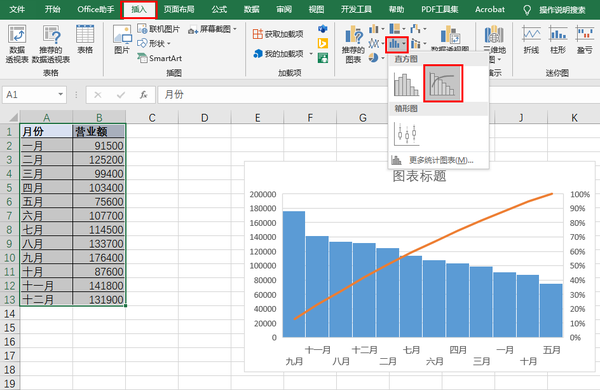
Task: Open the Screenshot (屏幕截图) dropdown
Action: [x=212, y=29]
